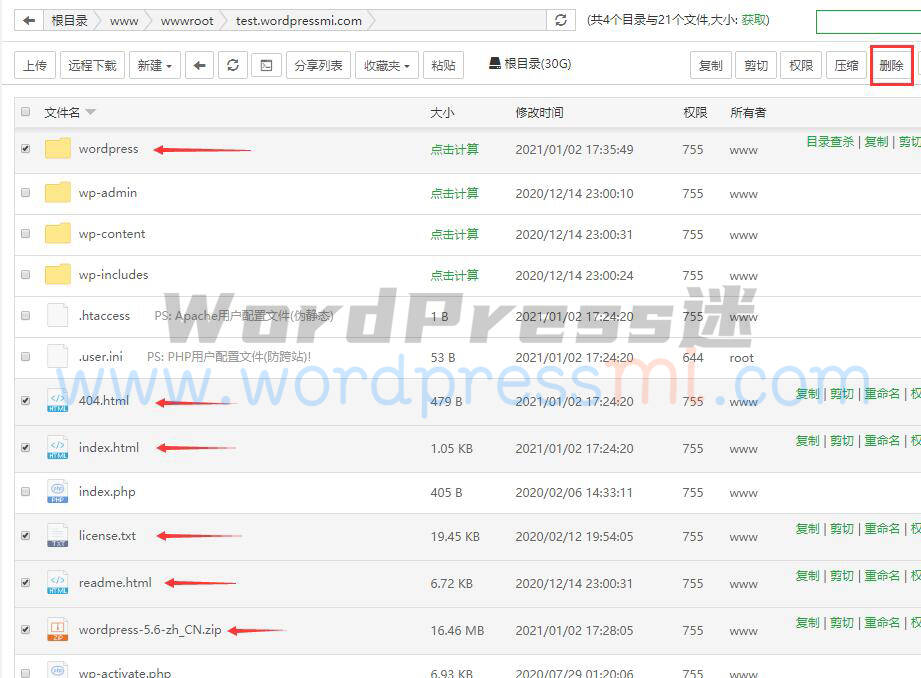Image resolution: width=921 pixels, height=678 pixels.
Task: Click the back arrow beside the breadcrumb path
Action: 28,19
